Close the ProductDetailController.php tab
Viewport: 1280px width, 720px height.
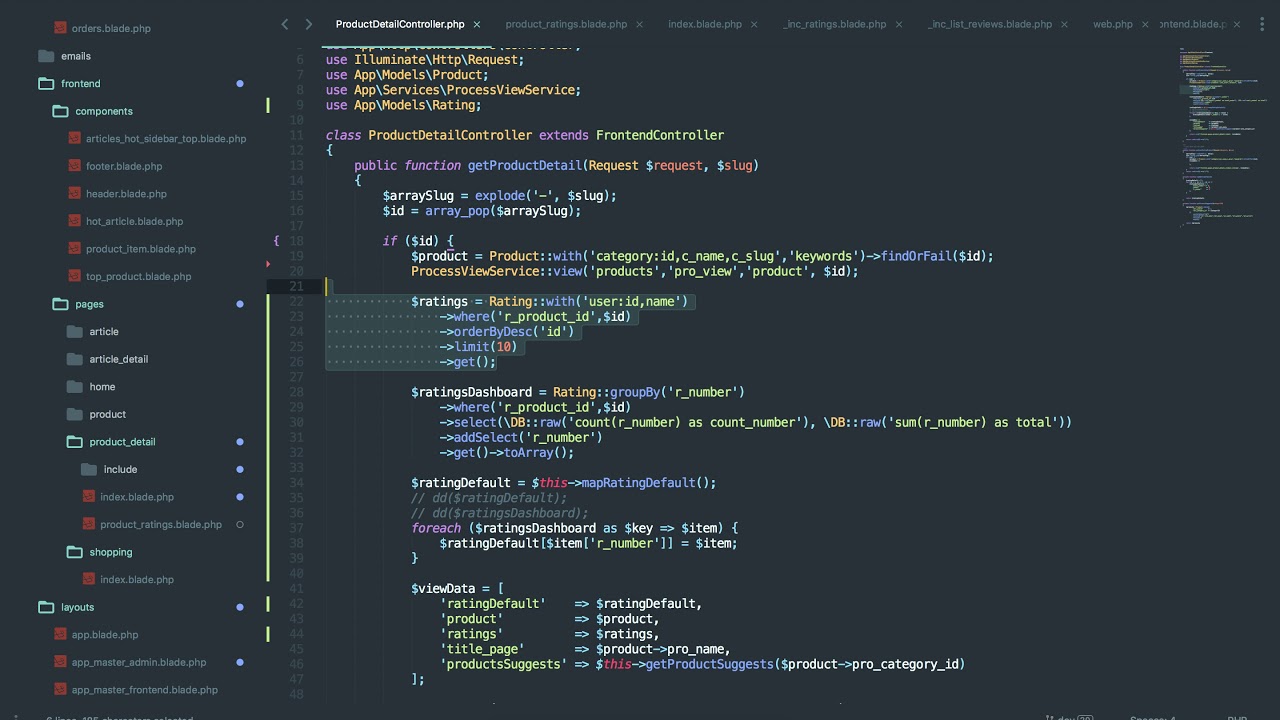pos(477,24)
